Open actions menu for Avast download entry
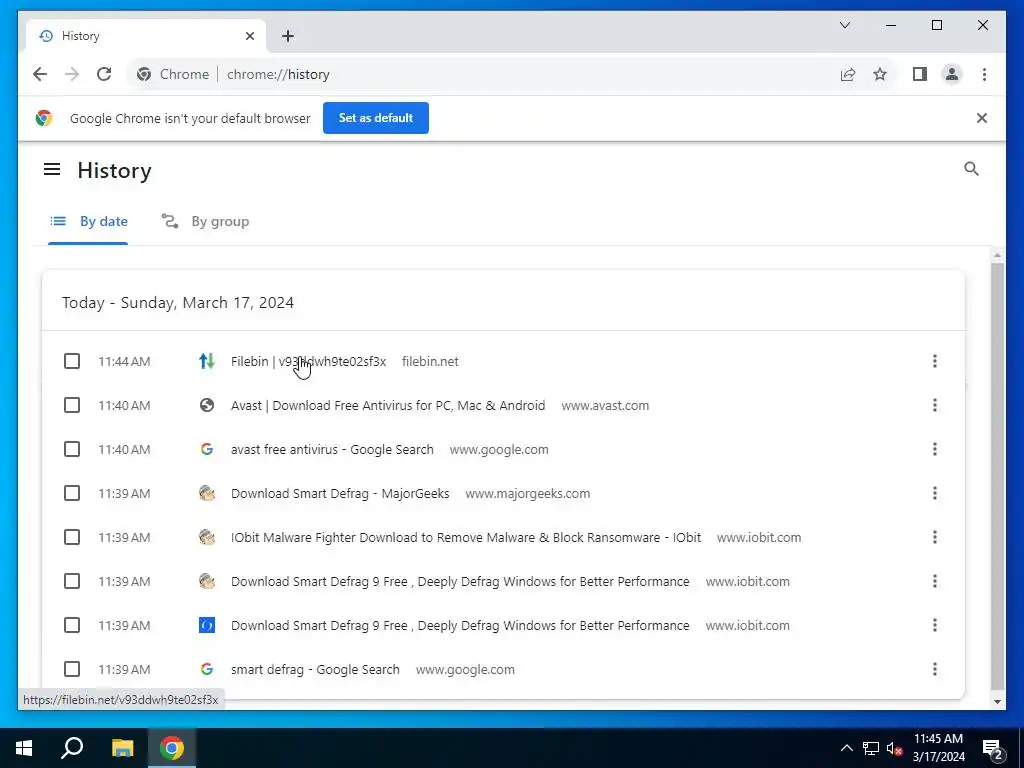The width and height of the screenshot is (1024, 768). tap(935, 406)
